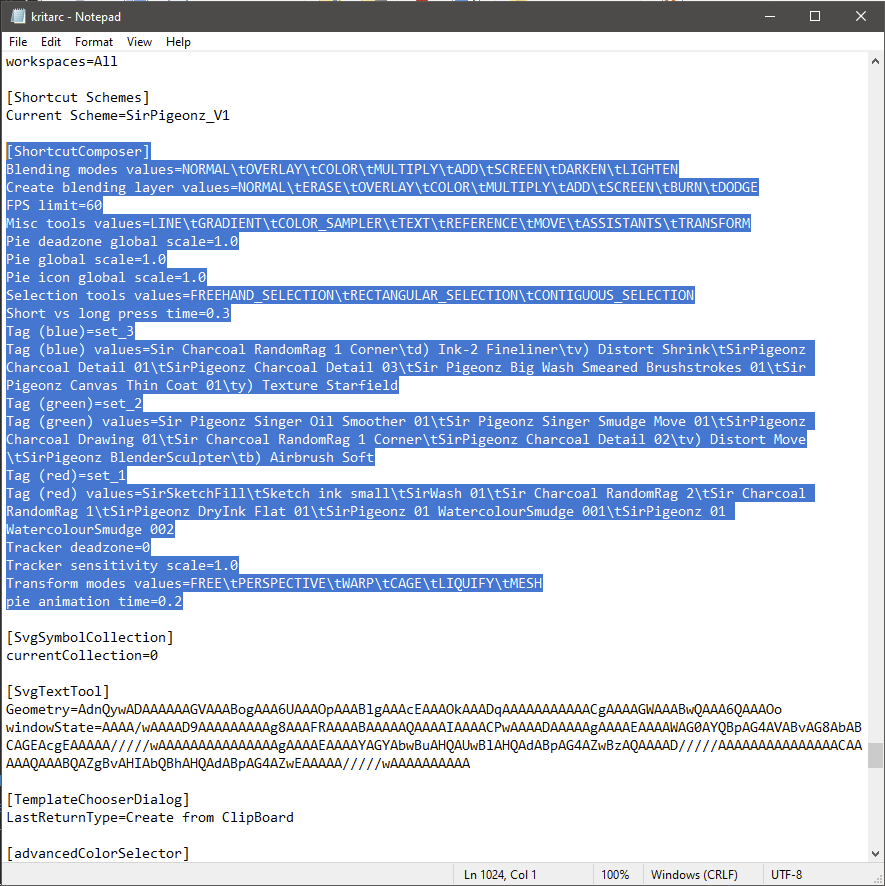885x886 pixels.
Task: Click the 'AAAQAAABQAZgBvAHIAbQBhAHQ' wrapped line
Action: (x=238, y=764)
